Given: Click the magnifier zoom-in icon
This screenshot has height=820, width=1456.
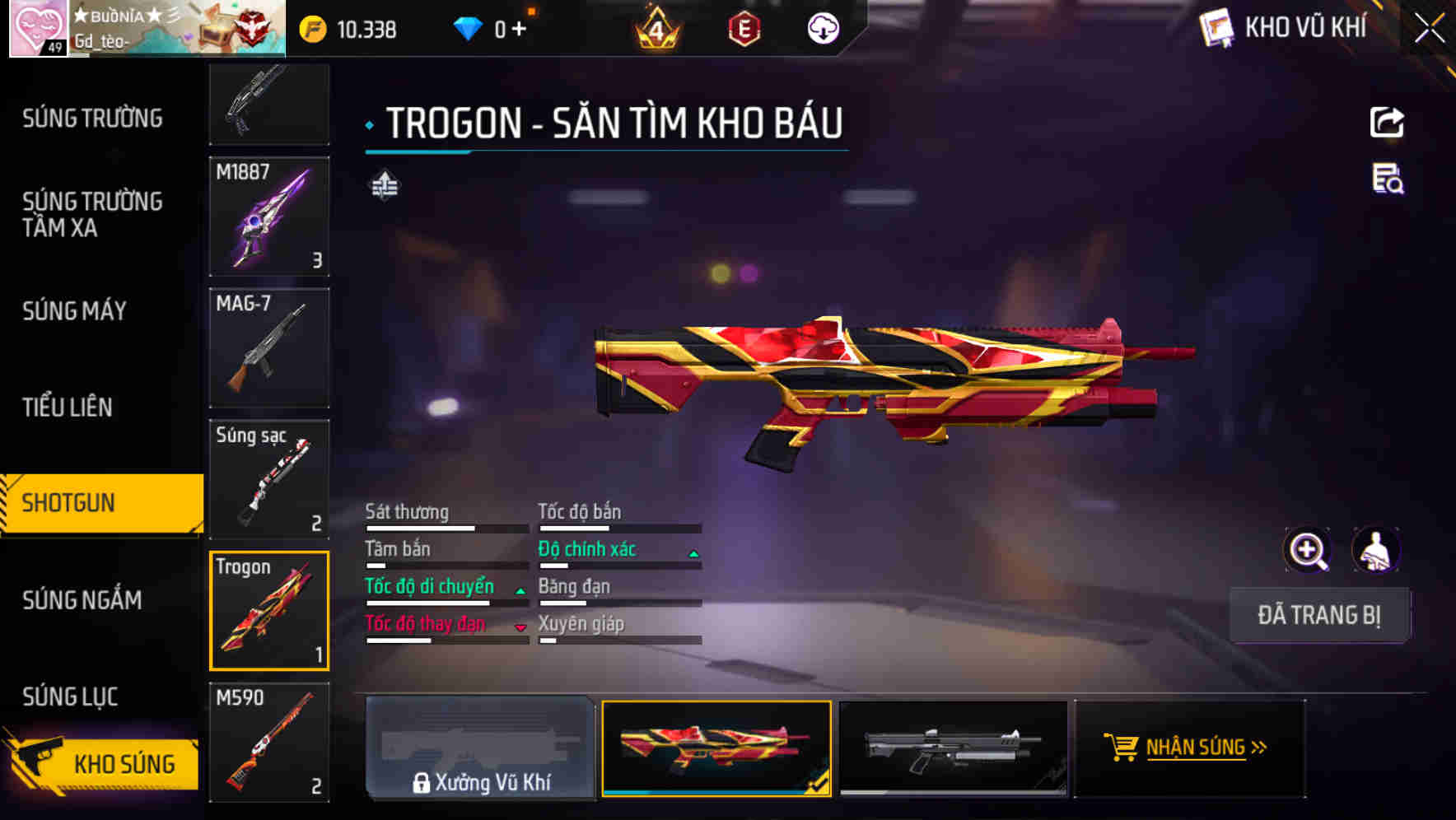Looking at the screenshot, I should (1308, 550).
